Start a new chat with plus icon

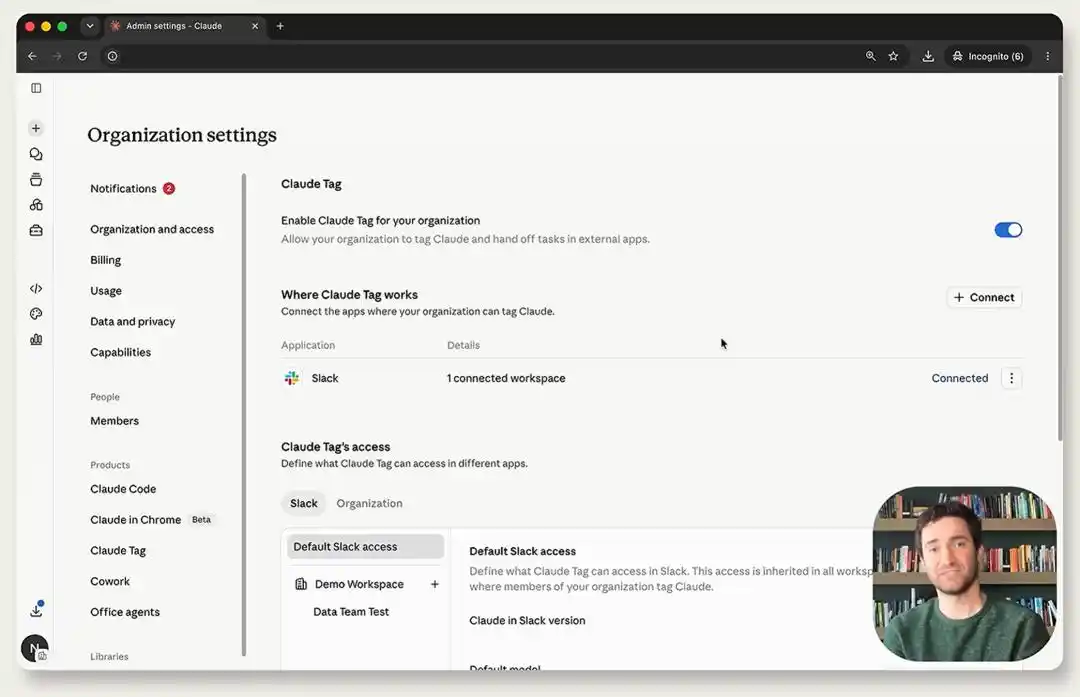36,128
